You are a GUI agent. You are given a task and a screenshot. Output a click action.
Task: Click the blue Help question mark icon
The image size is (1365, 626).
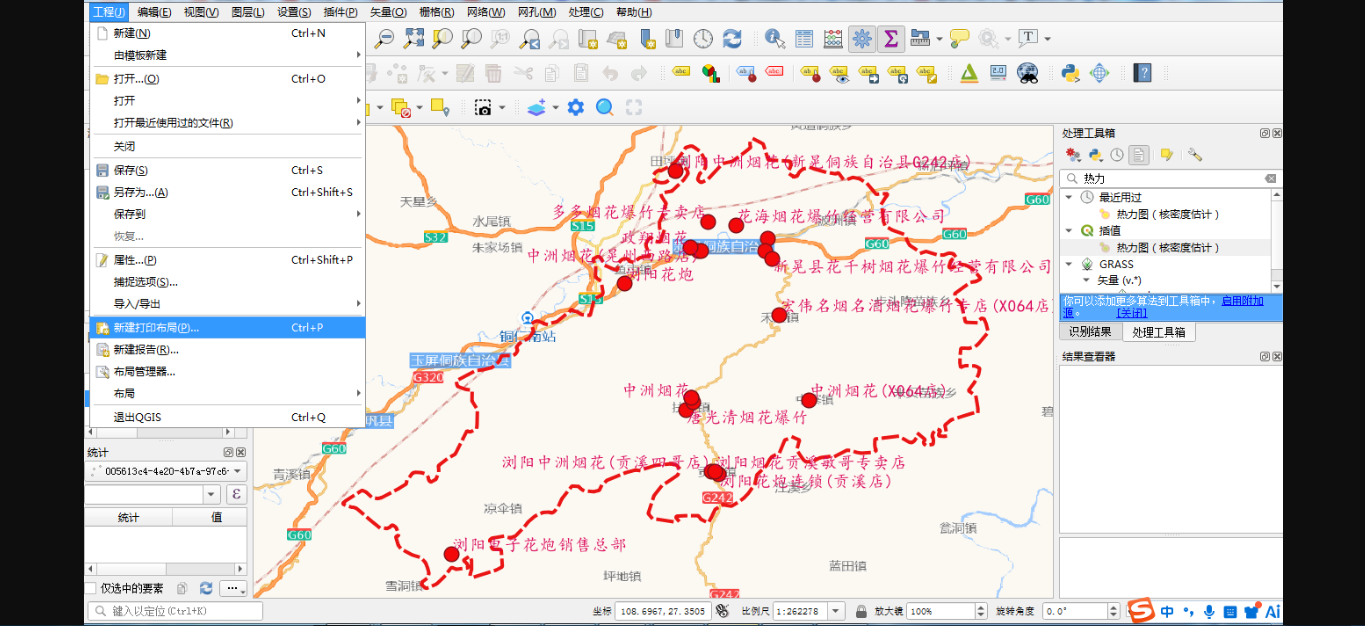tap(1142, 73)
